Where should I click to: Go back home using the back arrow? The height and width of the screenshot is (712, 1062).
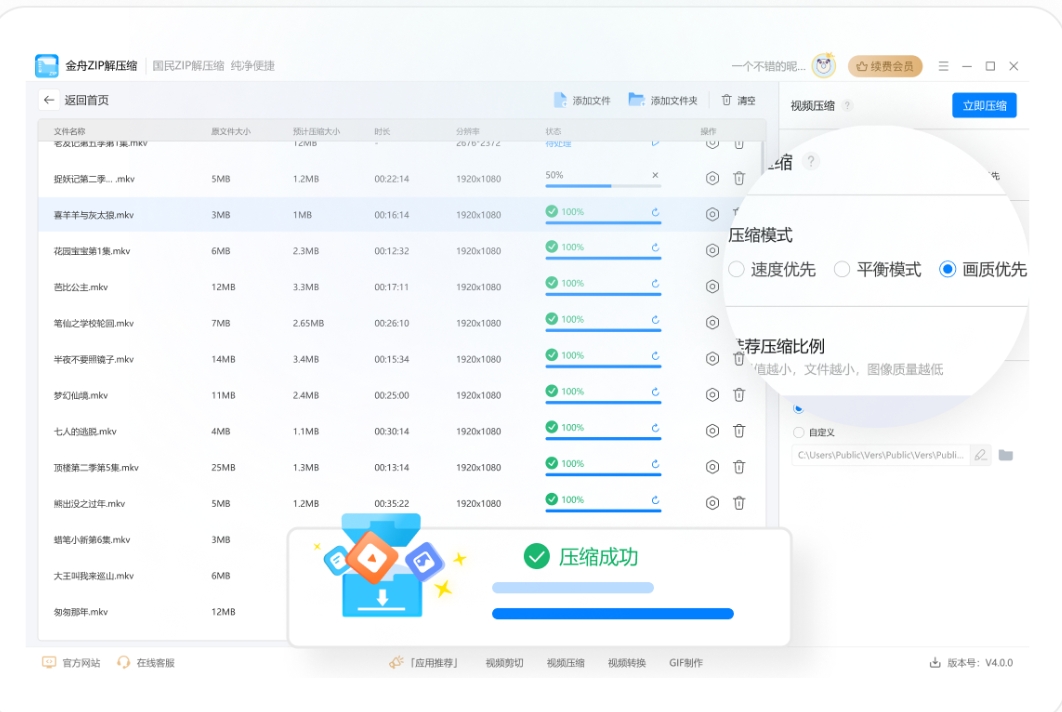click(x=49, y=99)
